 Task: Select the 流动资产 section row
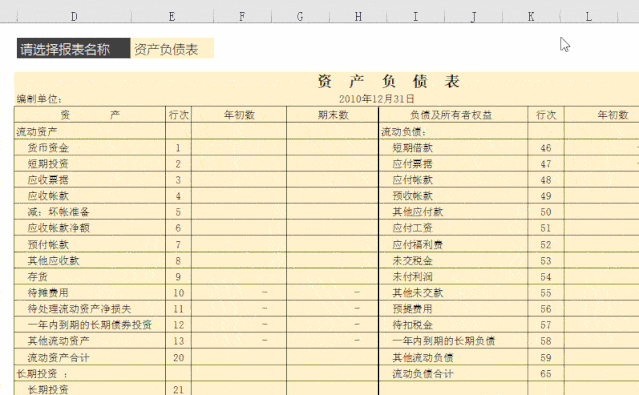(x=36, y=132)
